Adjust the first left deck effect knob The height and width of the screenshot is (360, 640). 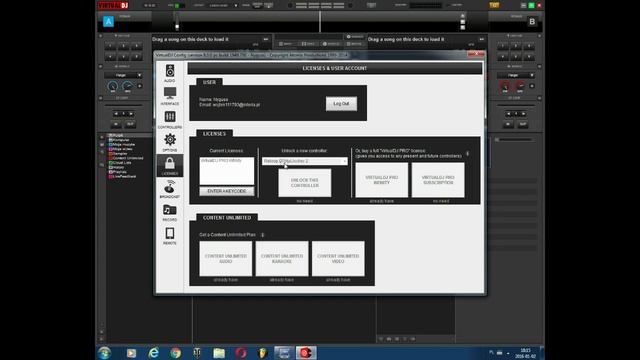(113, 86)
